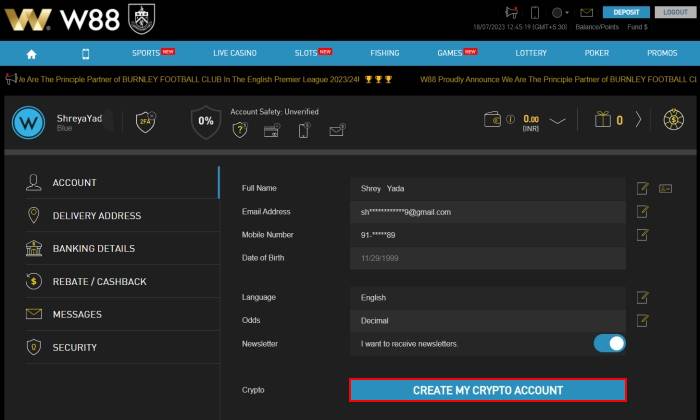Open Security section in sidebar
The image size is (700, 420).
pos(75,347)
